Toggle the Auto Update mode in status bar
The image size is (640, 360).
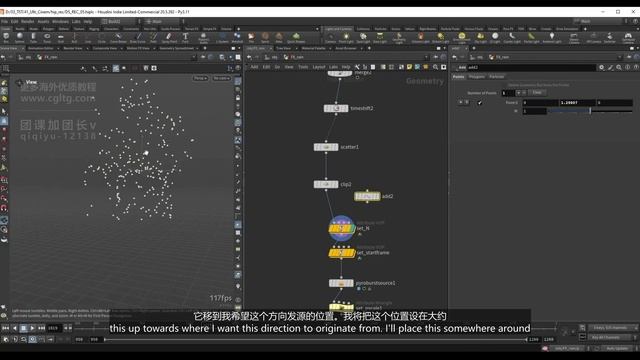617,349
